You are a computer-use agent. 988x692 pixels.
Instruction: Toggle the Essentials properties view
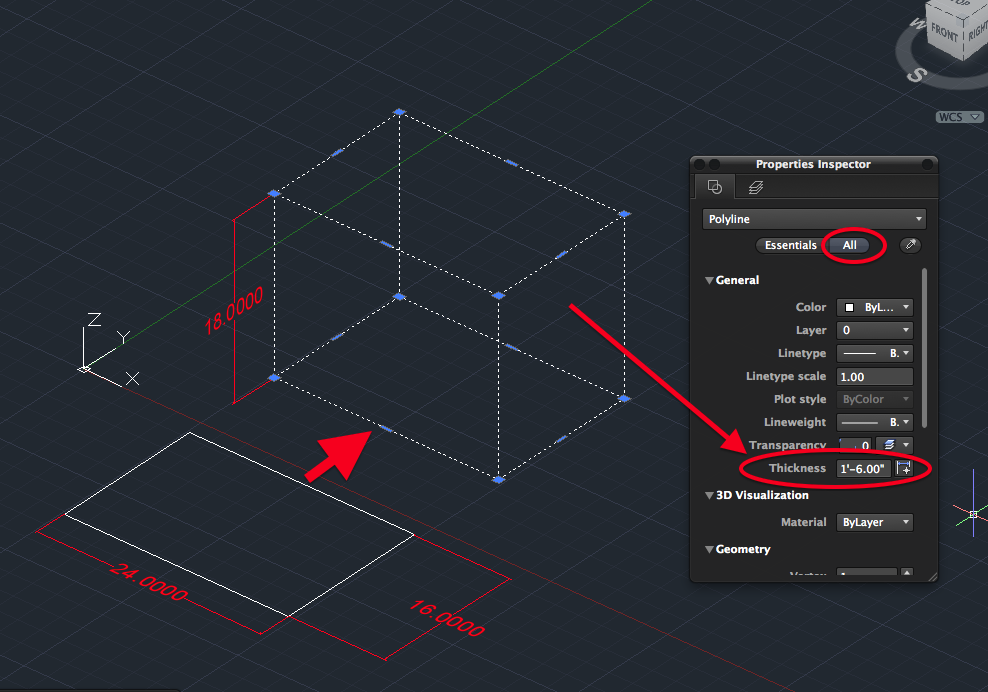pyautogui.click(x=791, y=245)
